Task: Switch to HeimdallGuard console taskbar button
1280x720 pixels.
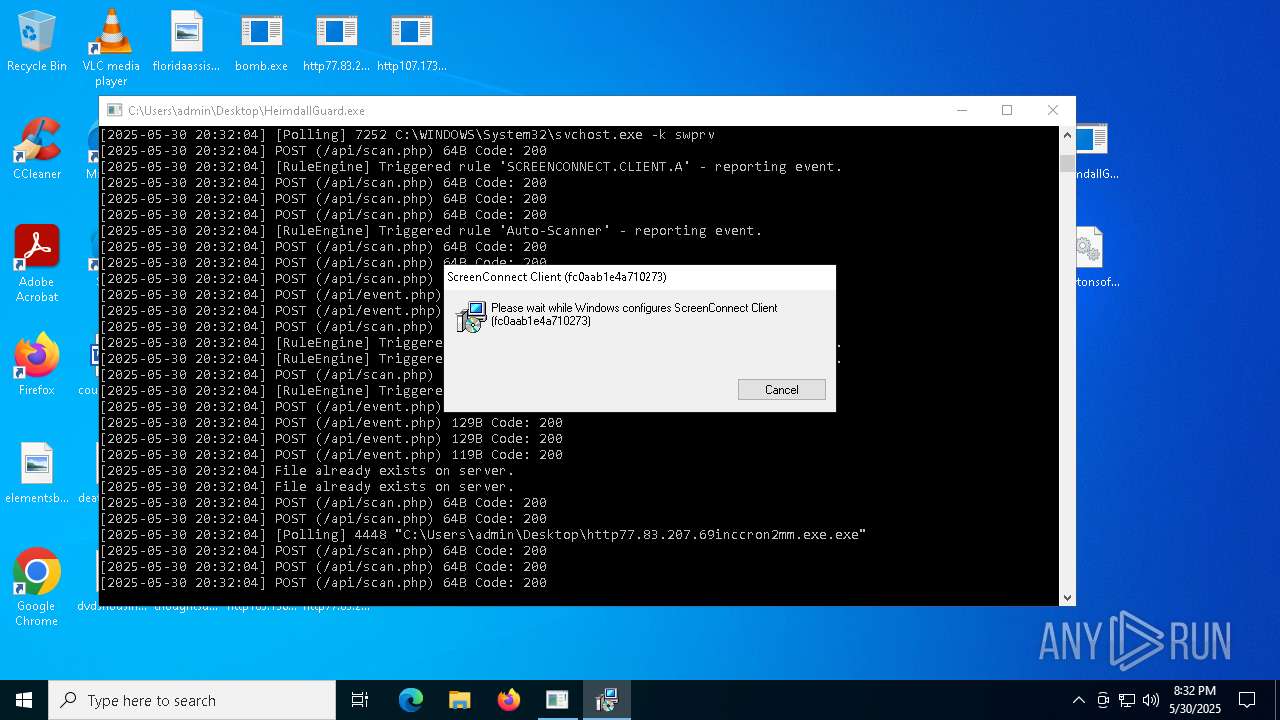Action: coord(557,700)
